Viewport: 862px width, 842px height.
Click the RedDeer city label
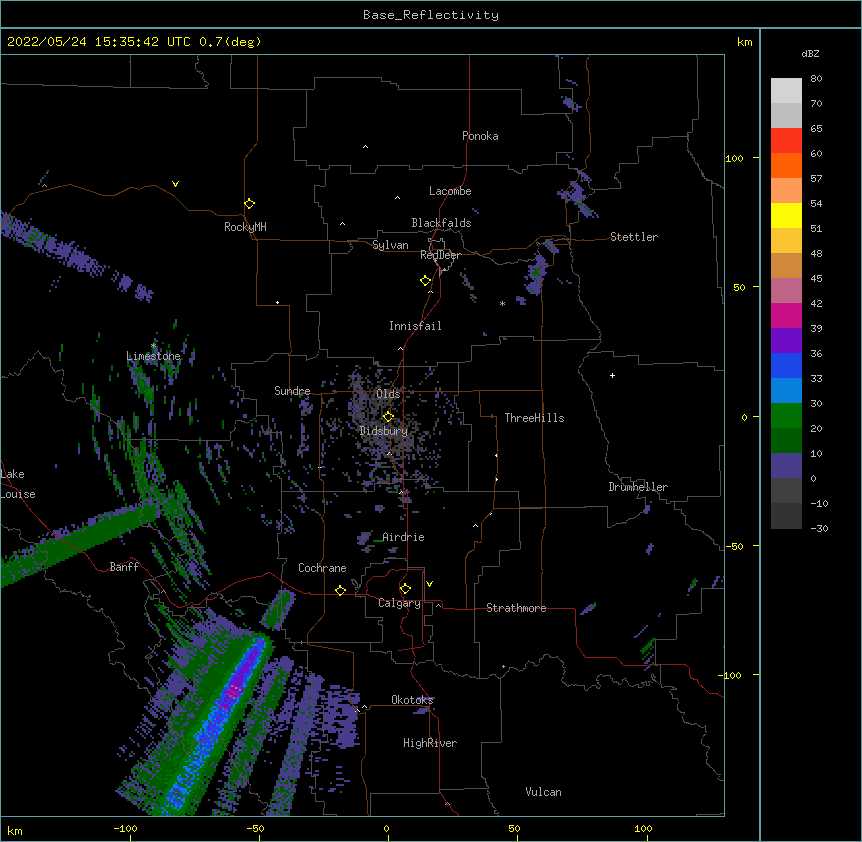tap(440, 255)
